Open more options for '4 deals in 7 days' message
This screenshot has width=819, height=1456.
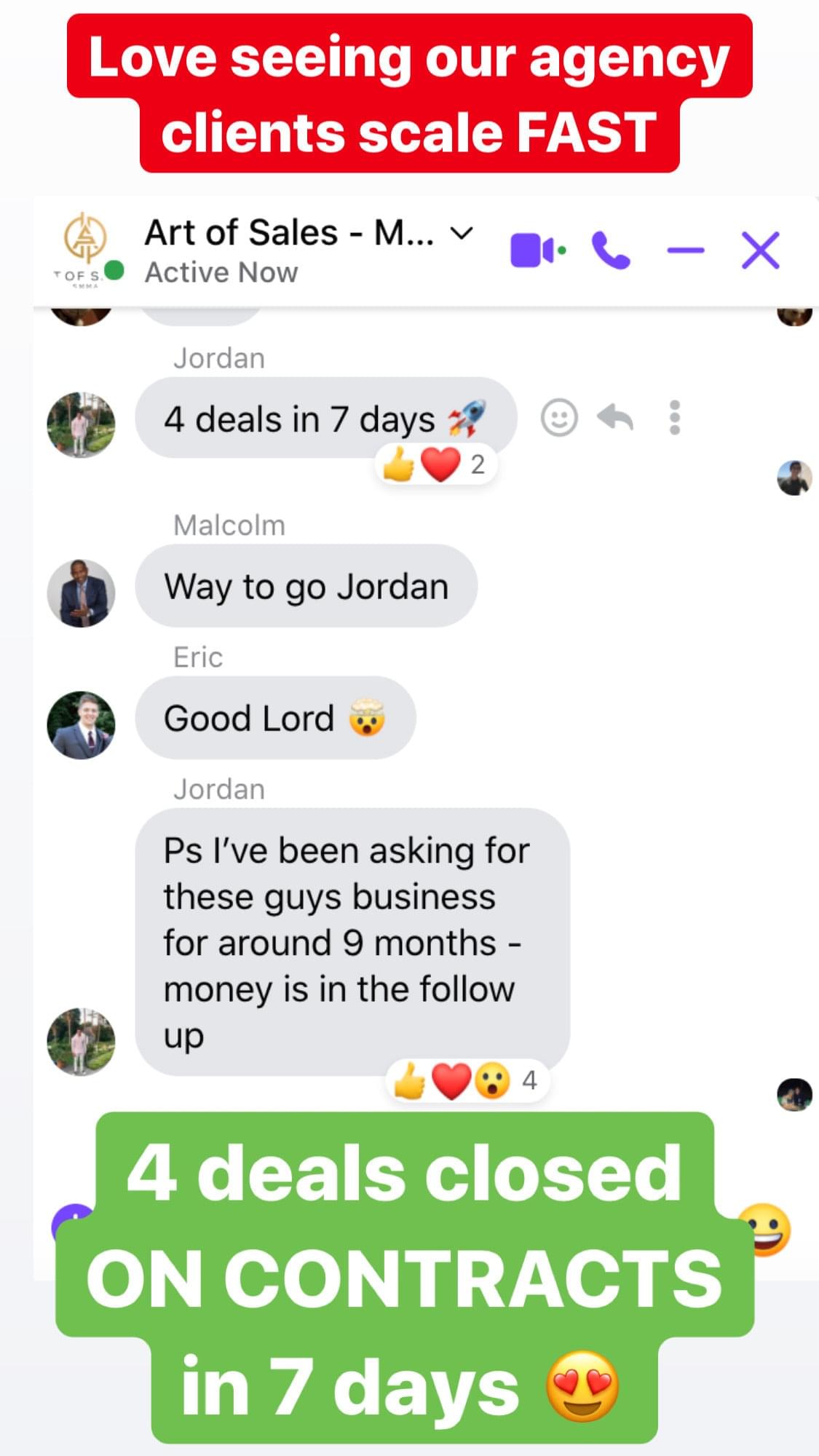pyautogui.click(x=675, y=418)
